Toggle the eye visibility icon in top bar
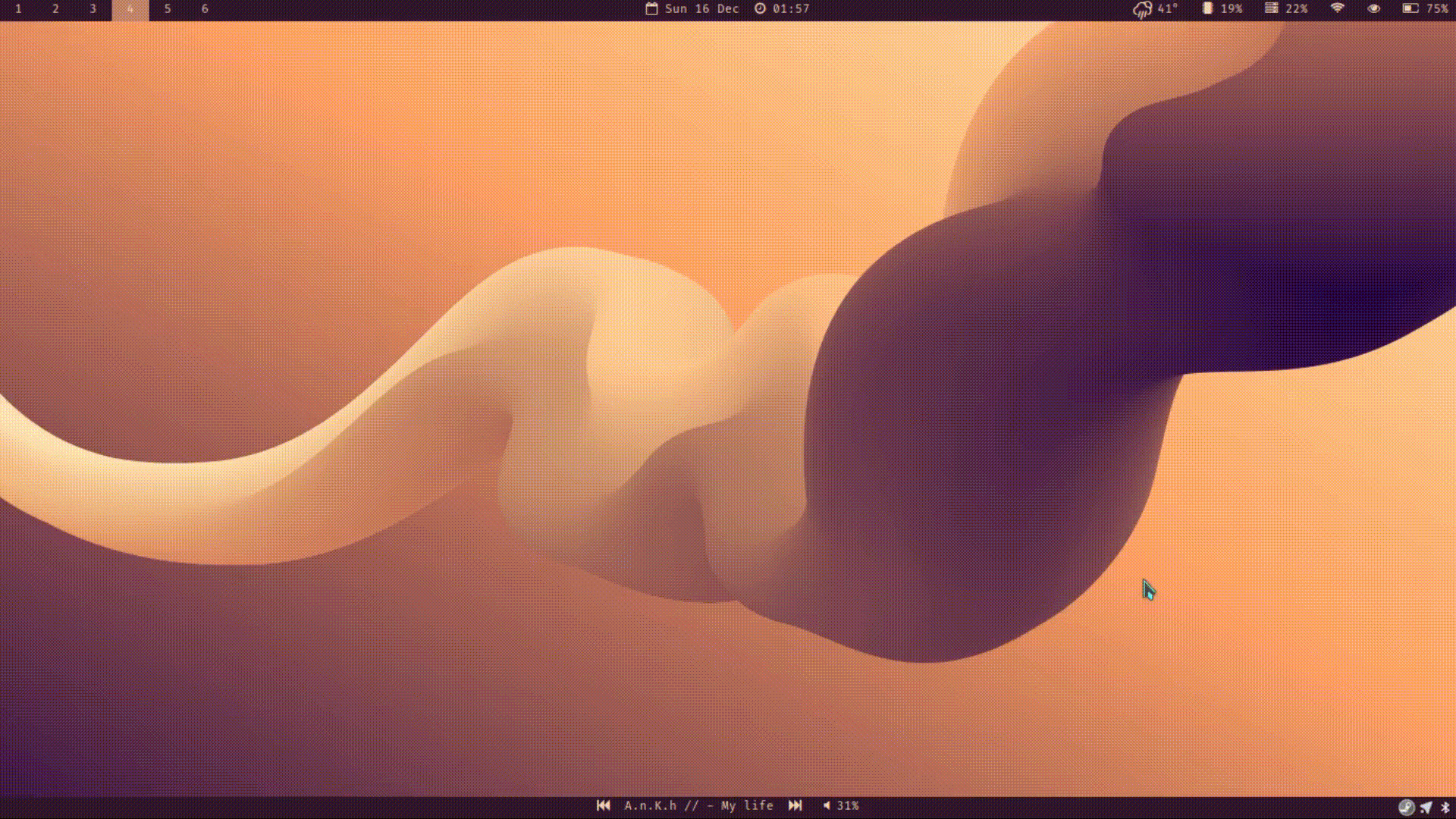1456x819 pixels. pos(1373,8)
